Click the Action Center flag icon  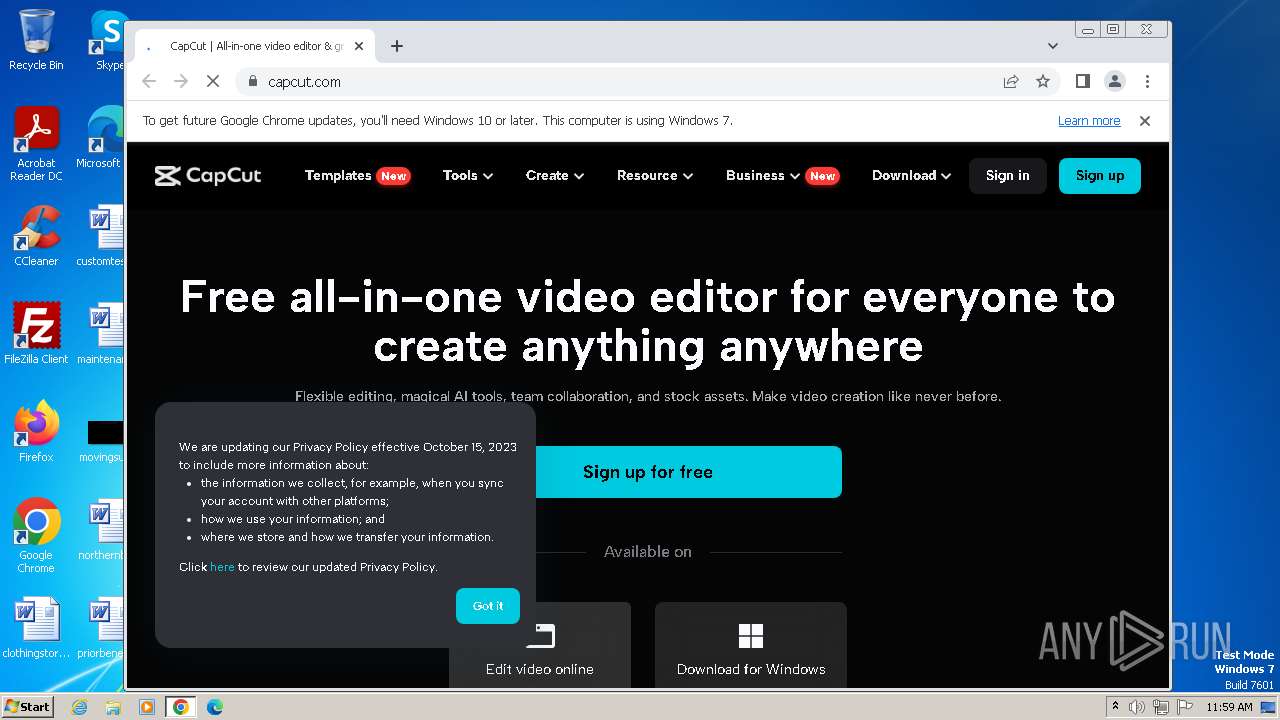(x=1184, y=707)
